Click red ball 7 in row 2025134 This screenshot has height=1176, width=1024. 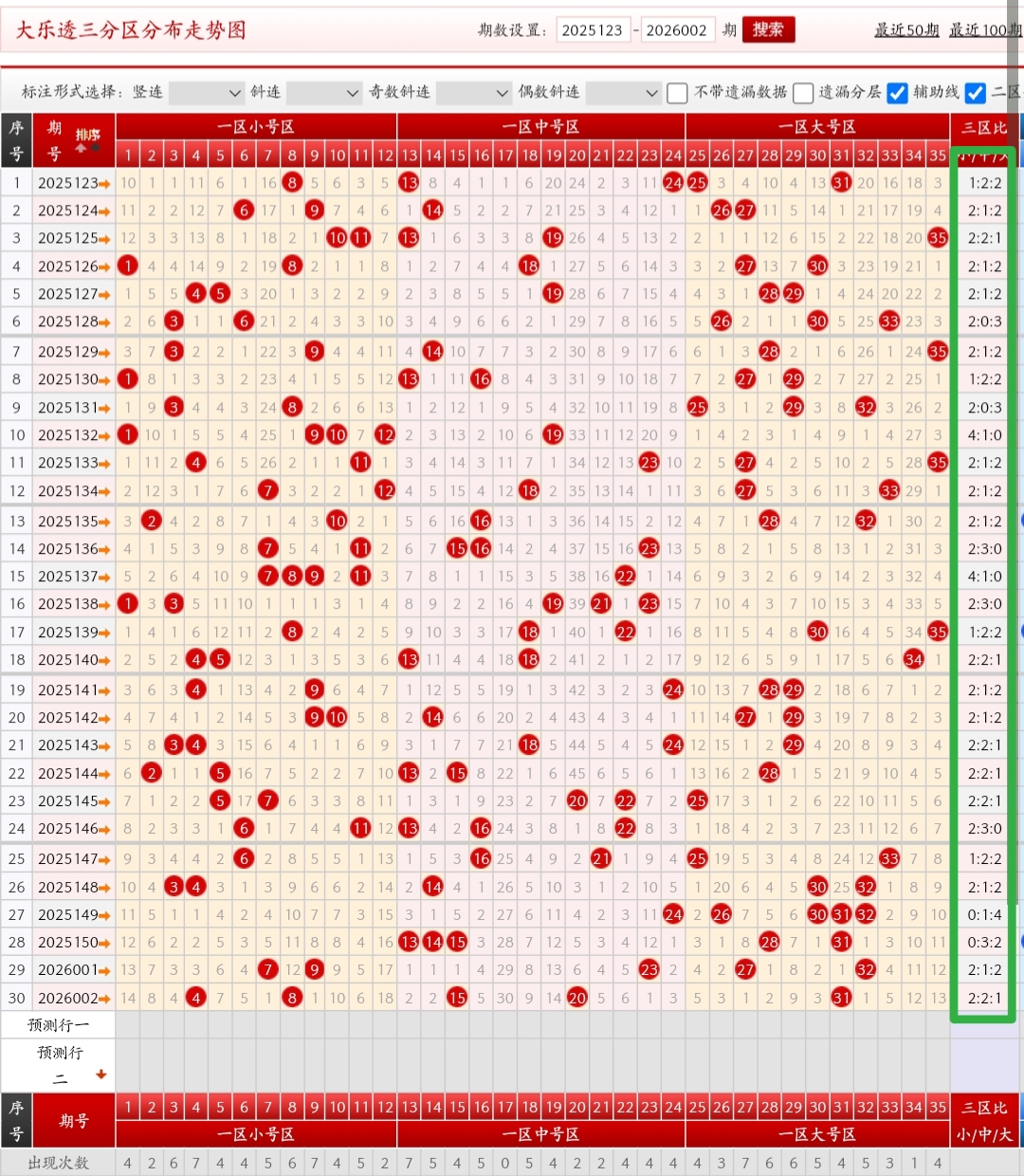point(268,491)
